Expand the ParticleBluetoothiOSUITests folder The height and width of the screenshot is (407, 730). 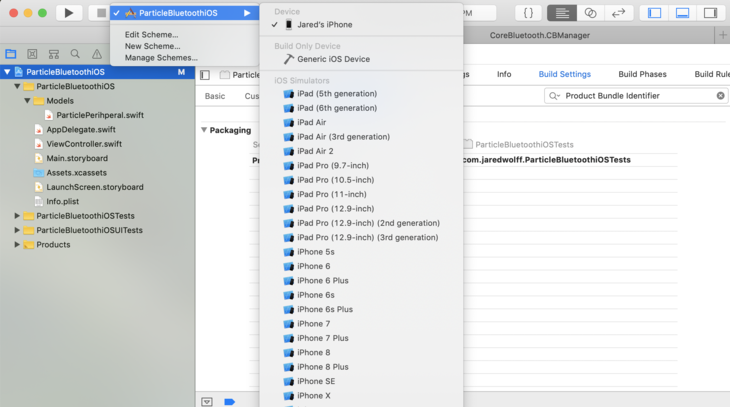(17, 230)
